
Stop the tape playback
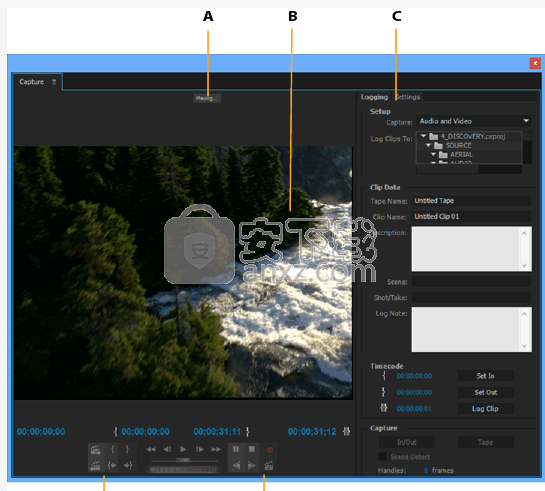[252, 449]
